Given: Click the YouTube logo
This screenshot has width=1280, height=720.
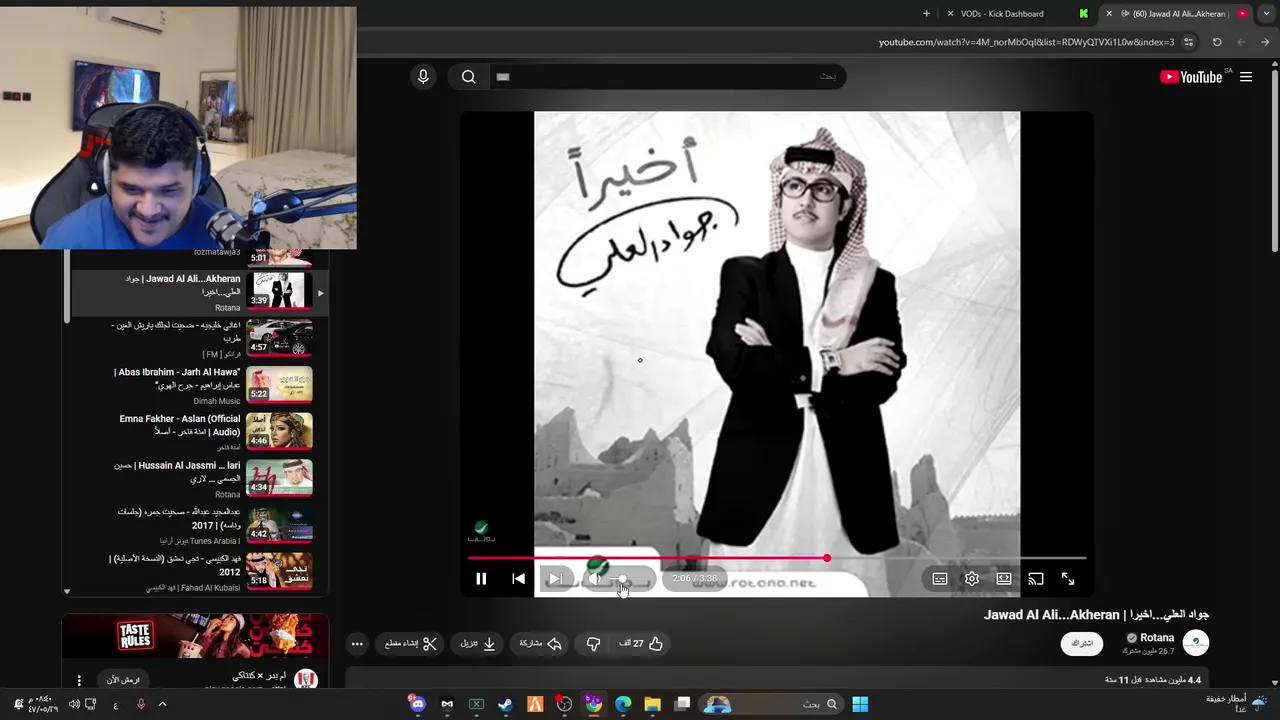Looking at the screenshot, I should (1191, 77).
